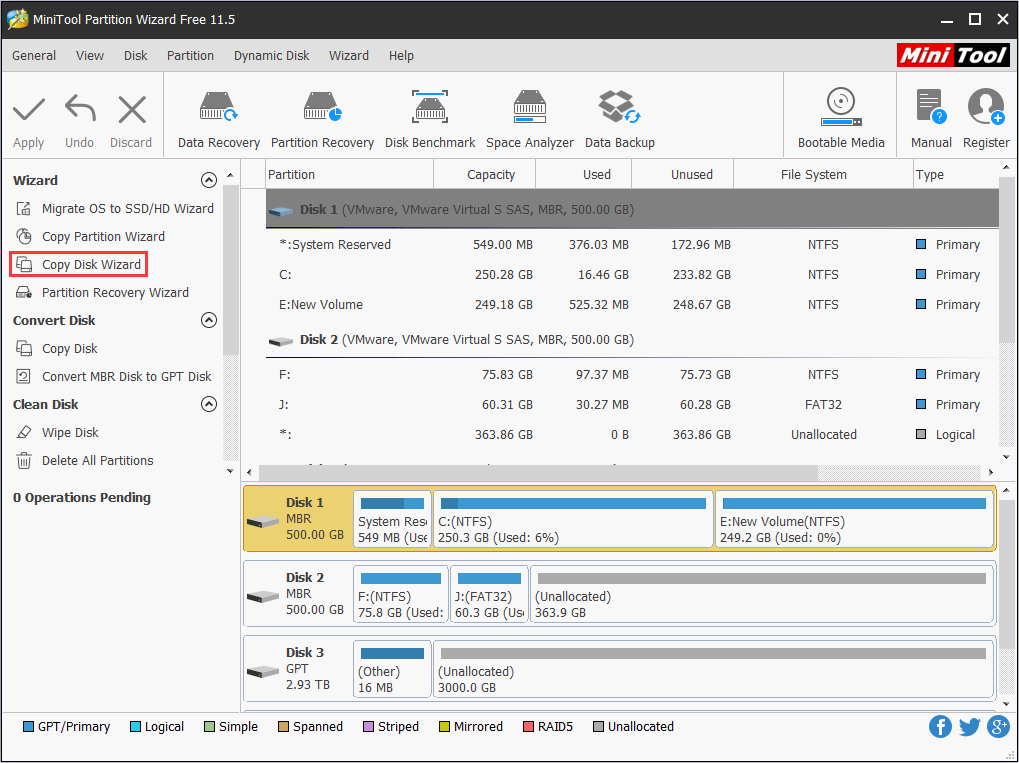Screen dimensions: 1019x763
Task: Collapse the Wizard section
Action: tap(209, 180)
